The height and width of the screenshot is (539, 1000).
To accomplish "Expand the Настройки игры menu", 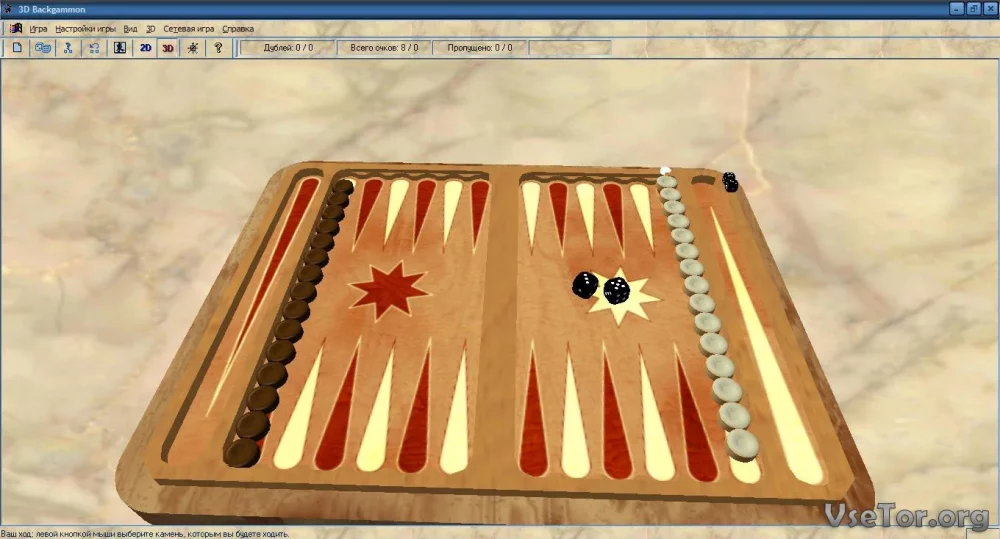I will coord(85,29).
